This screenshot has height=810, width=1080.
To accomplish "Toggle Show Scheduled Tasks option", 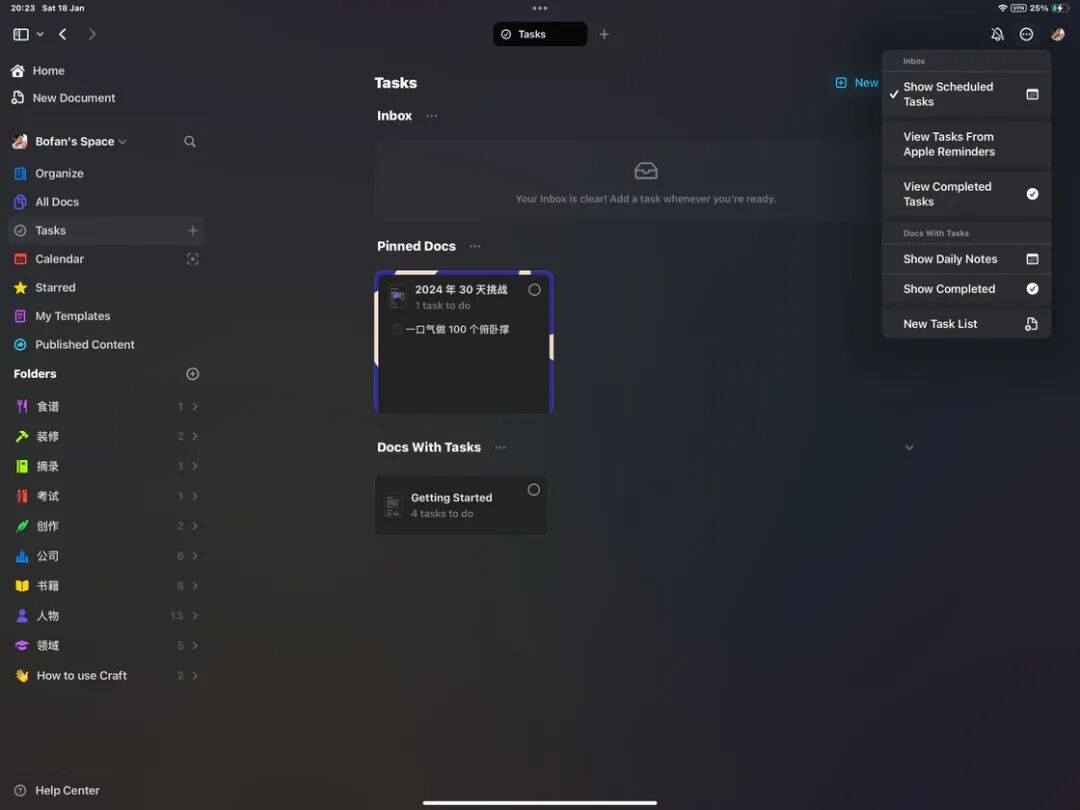I will (966, 94).
